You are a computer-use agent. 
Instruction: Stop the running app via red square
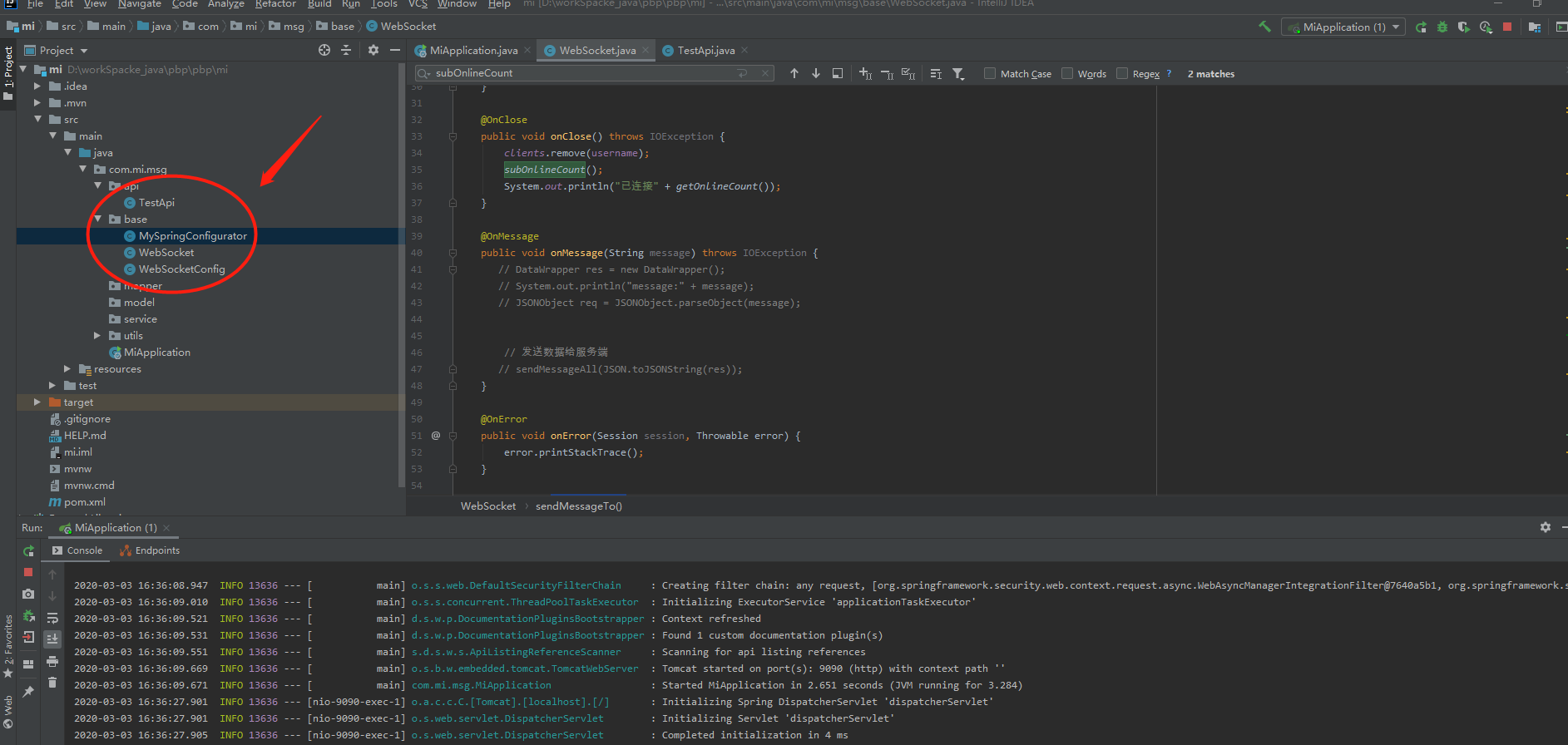[x=1506, y=27]
